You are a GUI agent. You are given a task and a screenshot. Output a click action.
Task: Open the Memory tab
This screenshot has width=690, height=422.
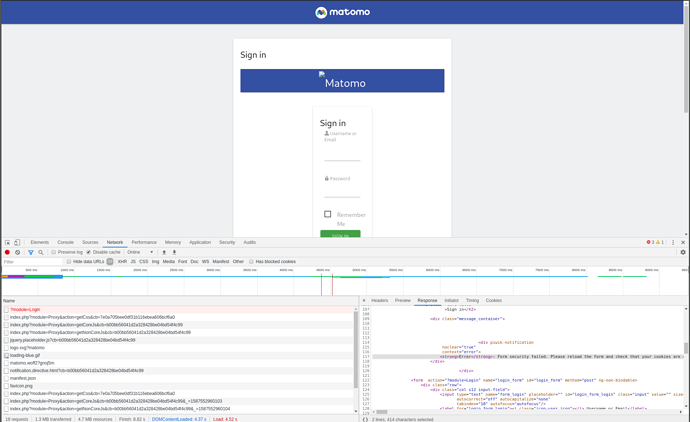[173, 242]
